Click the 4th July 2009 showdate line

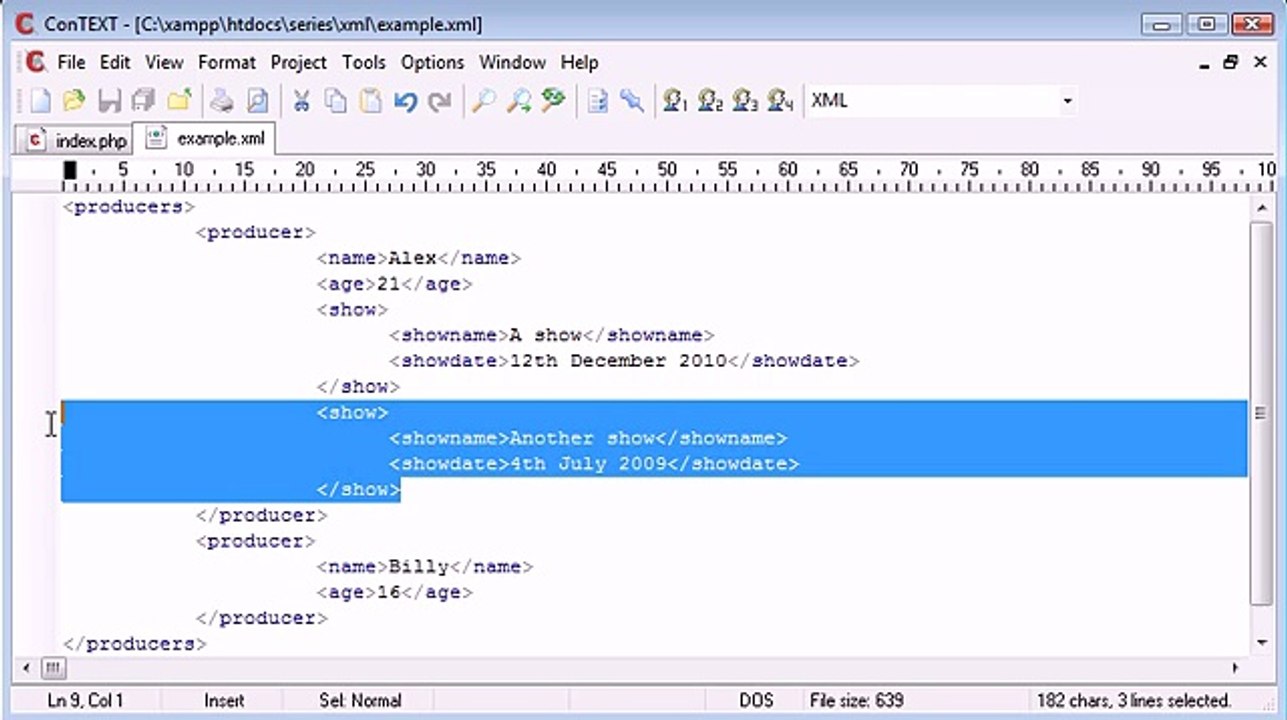point(594,464)
